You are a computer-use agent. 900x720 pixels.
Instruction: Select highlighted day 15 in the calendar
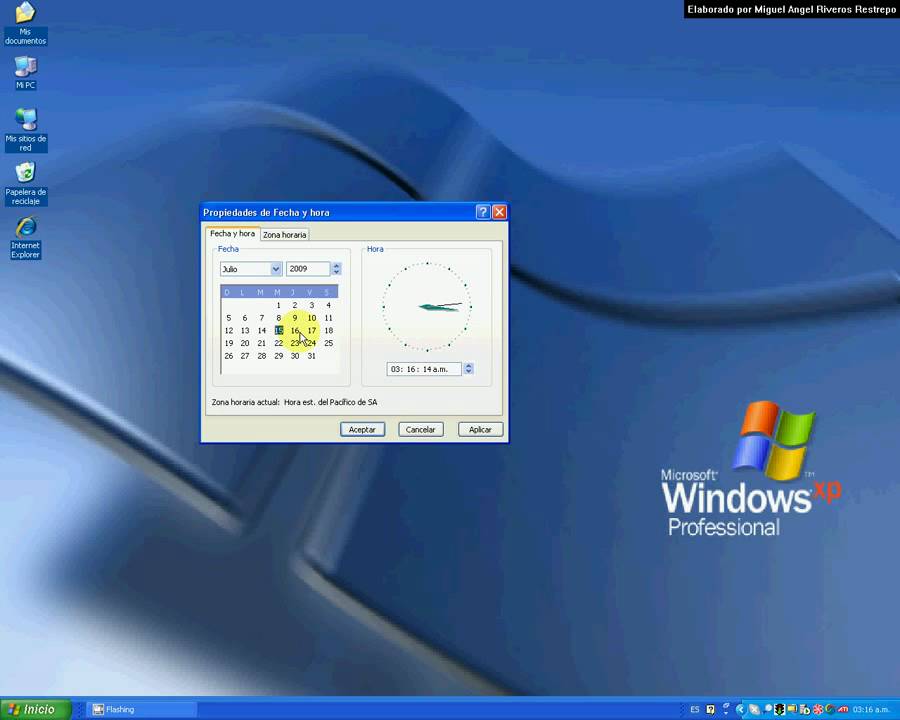tap(279, 330)
